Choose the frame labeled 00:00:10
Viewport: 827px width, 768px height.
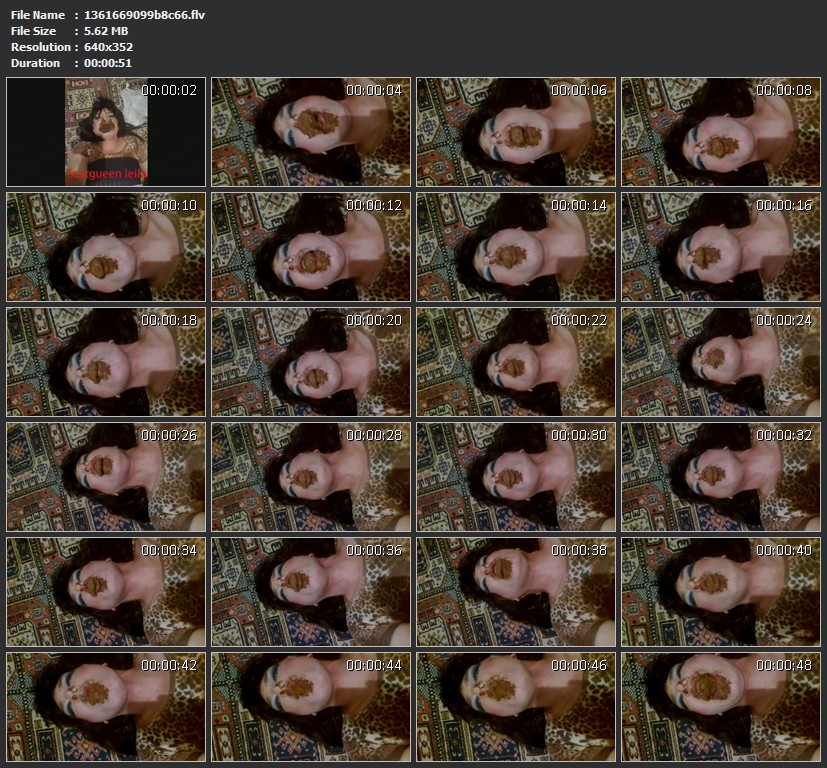(106, 247)
